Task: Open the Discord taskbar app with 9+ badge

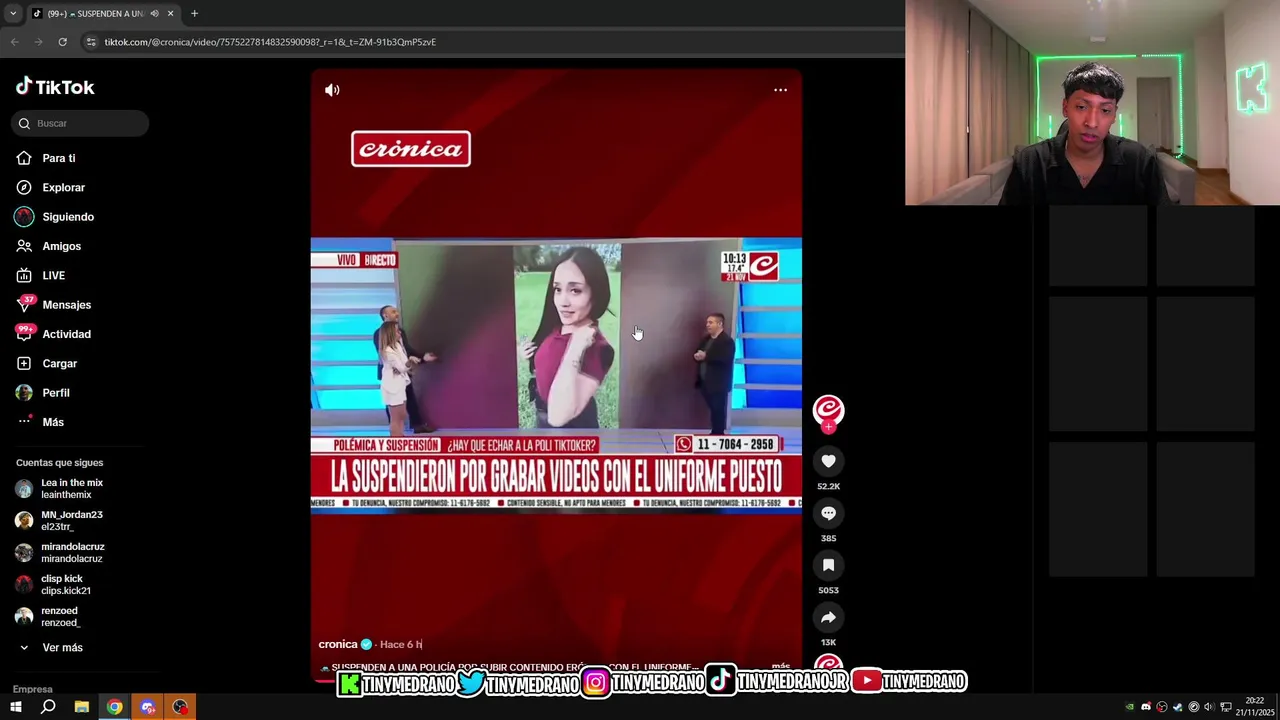Action: pos(148,707)
